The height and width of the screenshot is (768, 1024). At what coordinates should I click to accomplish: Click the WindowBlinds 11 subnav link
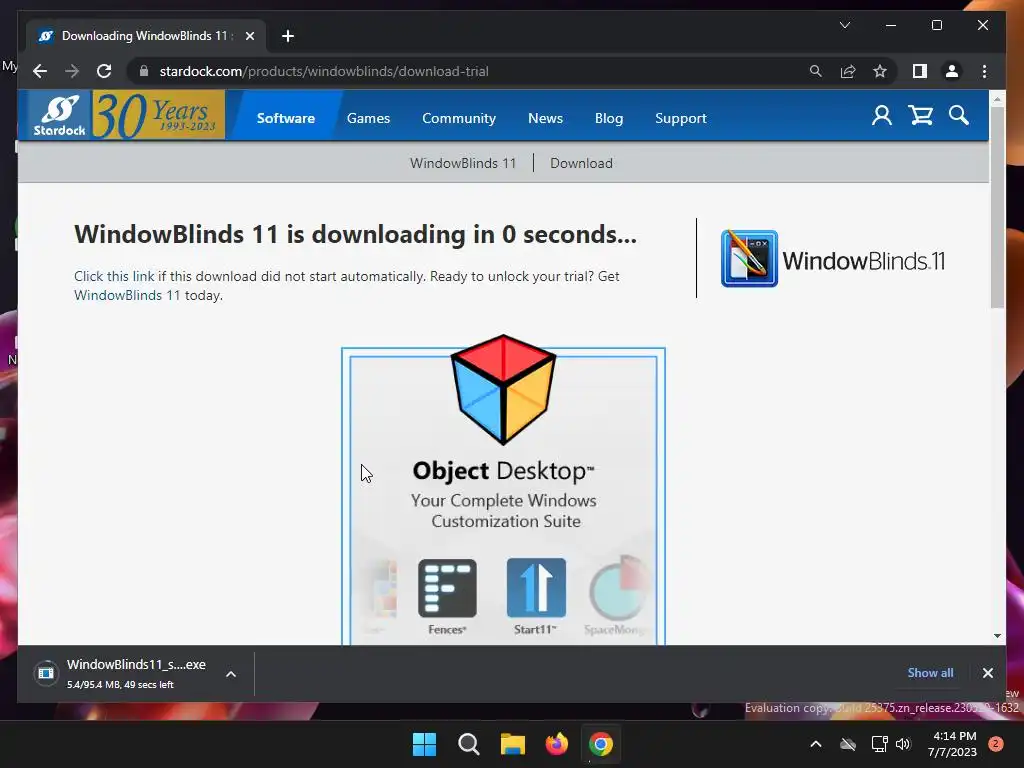(x=463, y=163)
